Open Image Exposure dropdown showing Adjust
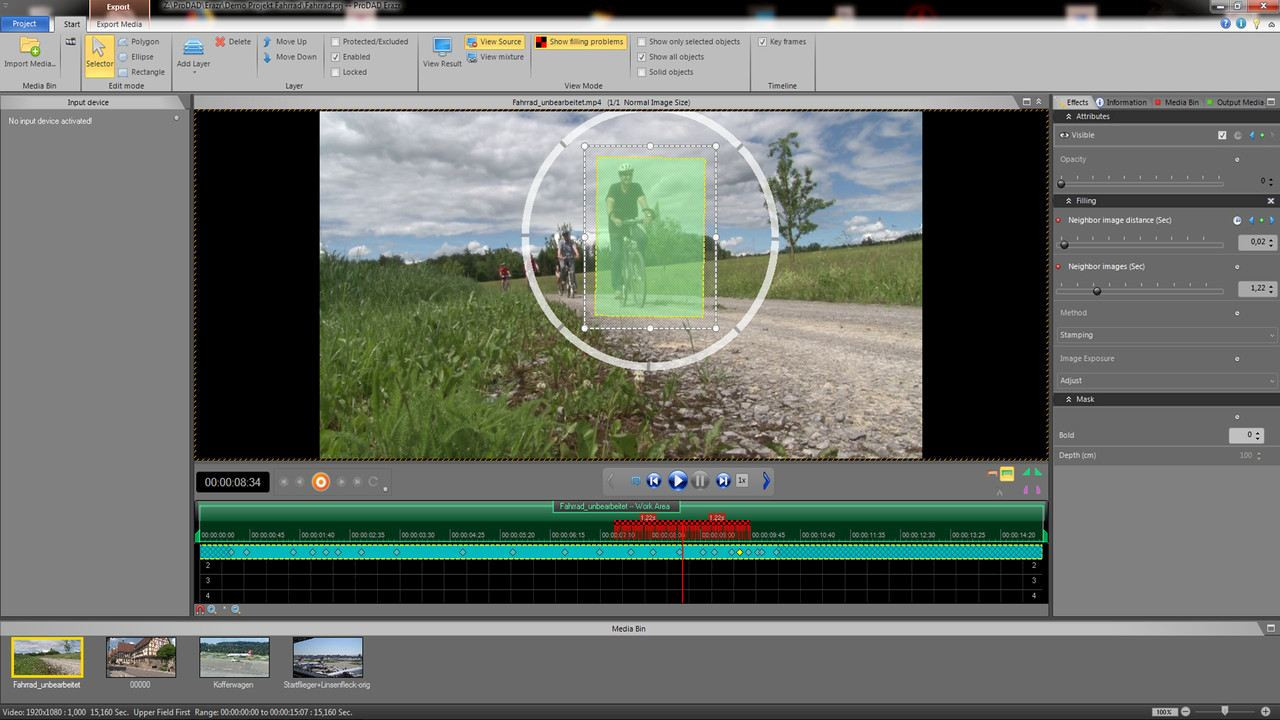1280x720 pixels. click(1166, 381)
